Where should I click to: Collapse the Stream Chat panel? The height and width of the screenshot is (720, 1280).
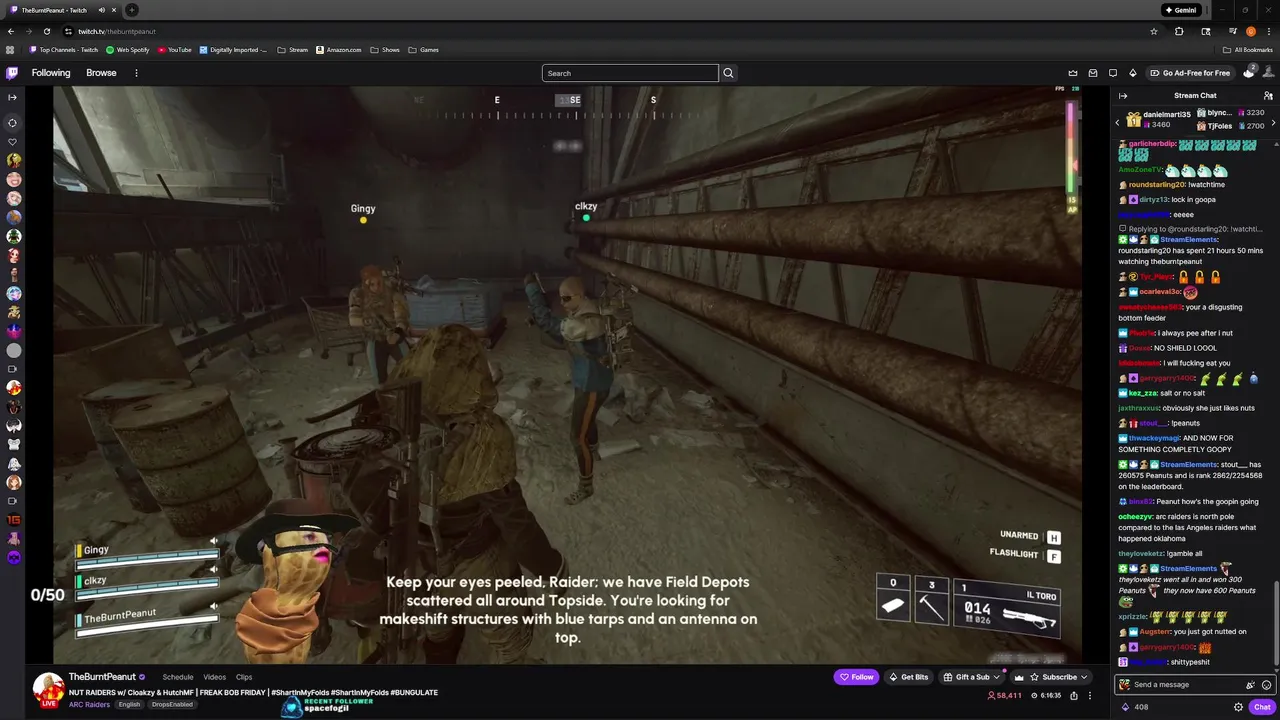click(1123, 96)
